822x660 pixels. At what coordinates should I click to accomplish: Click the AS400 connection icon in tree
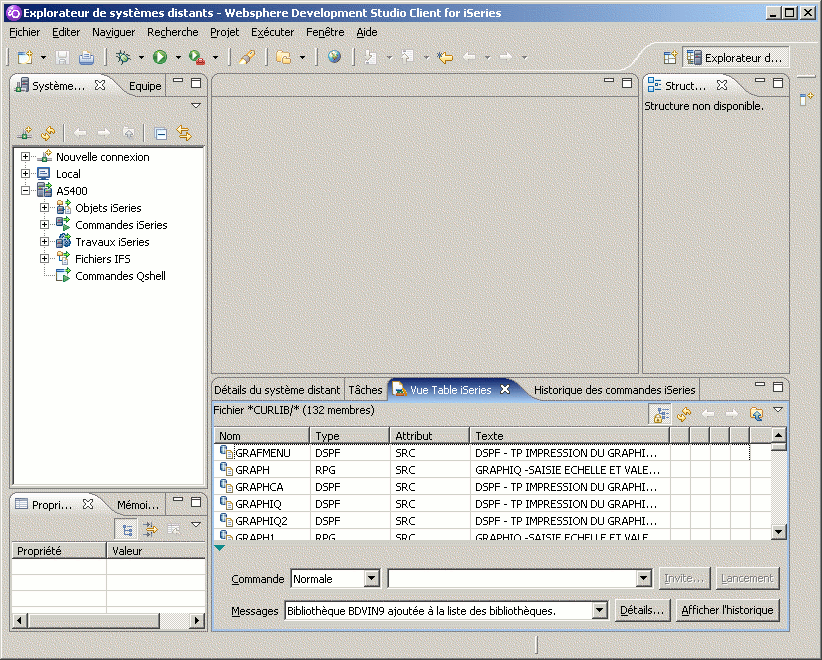click(45, 190)
